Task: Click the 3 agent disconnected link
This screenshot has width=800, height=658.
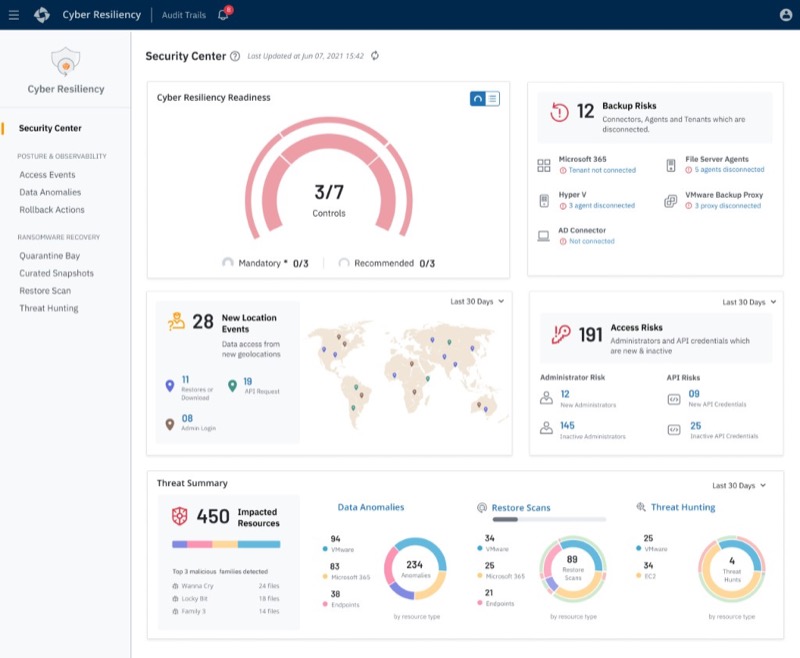Action: pyautogui.click(x=602, y=206)
